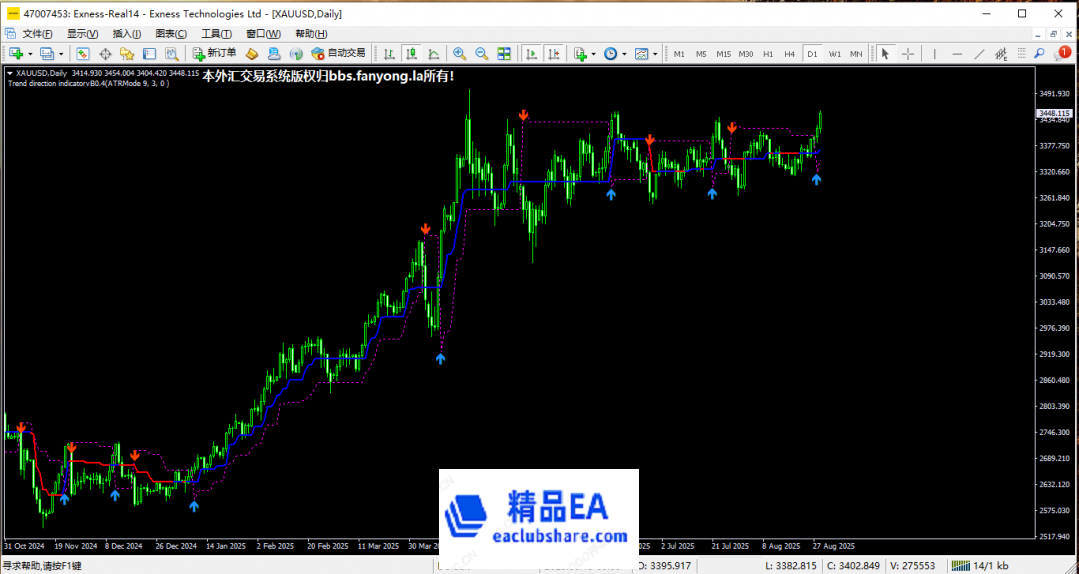This screenshot has height=574, width=1079.
Task: Select the trendline drawing tool
Action: (x=979, y=54)
